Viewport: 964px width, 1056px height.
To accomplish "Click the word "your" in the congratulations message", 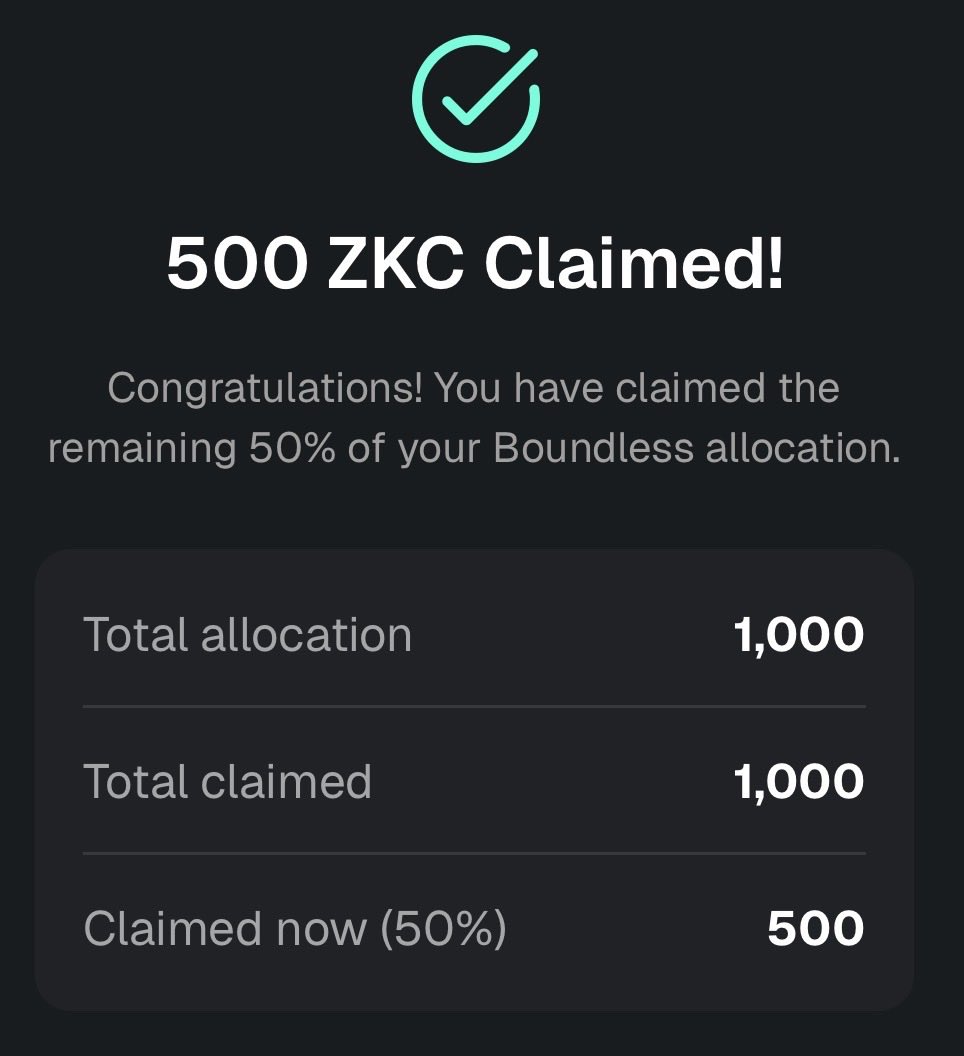I will point(436,450).
